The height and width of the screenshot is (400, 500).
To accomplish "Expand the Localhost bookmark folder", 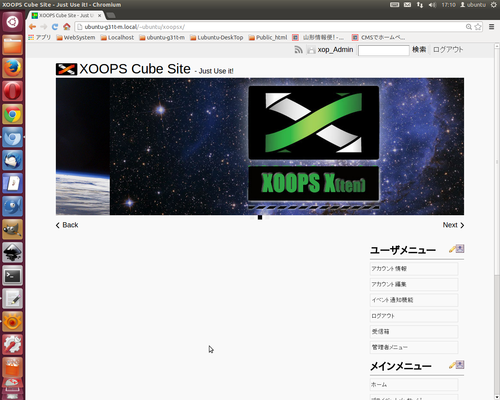I will click(x=117, y=37).
